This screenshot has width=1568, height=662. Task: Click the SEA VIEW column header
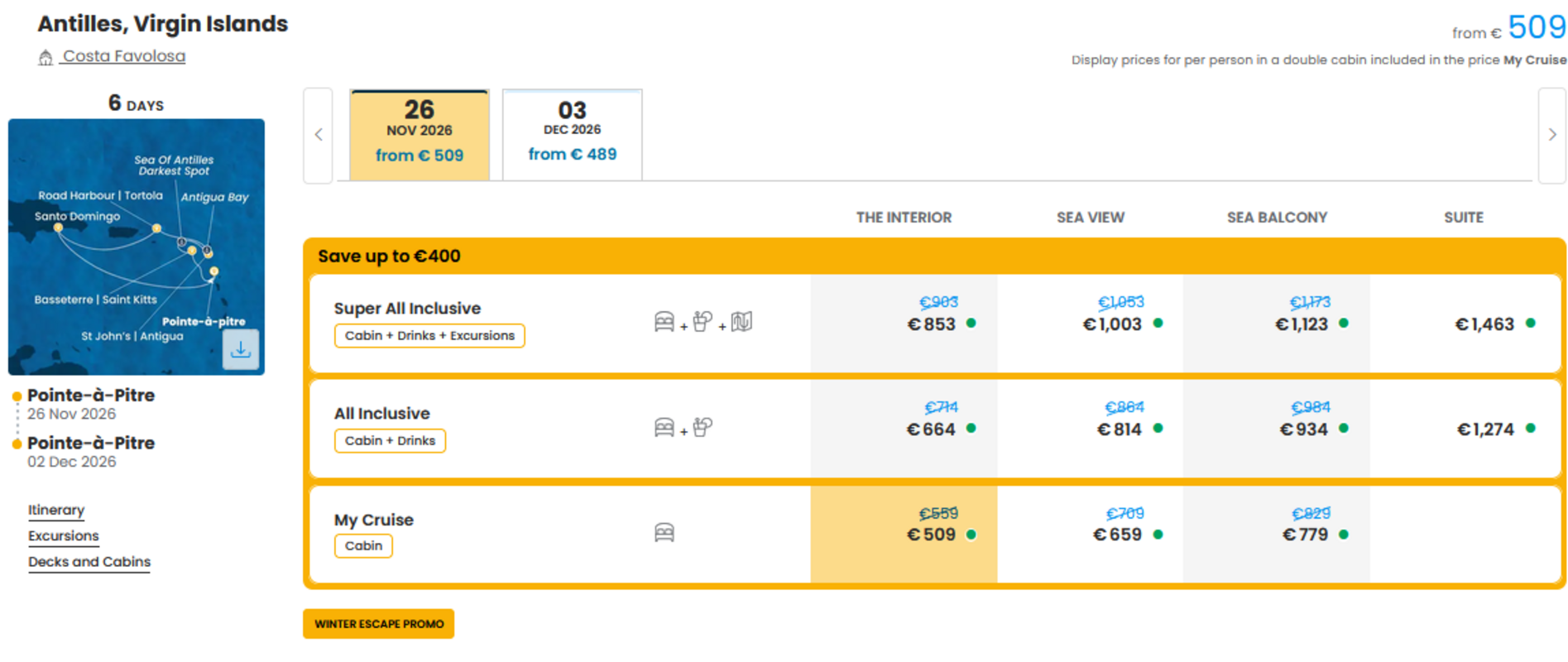pyautogui.click(x=1091, y=218)
